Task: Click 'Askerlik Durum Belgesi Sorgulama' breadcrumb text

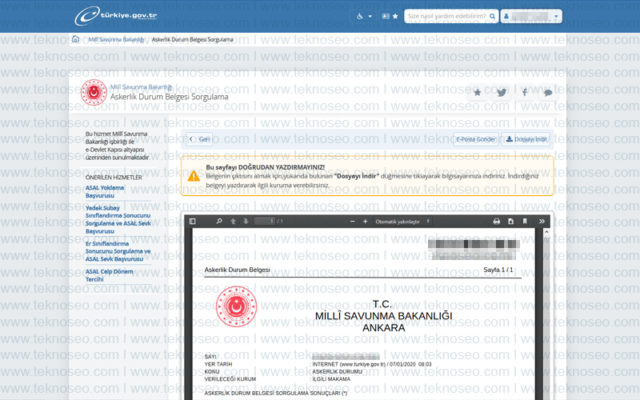Action: (192, 40)
